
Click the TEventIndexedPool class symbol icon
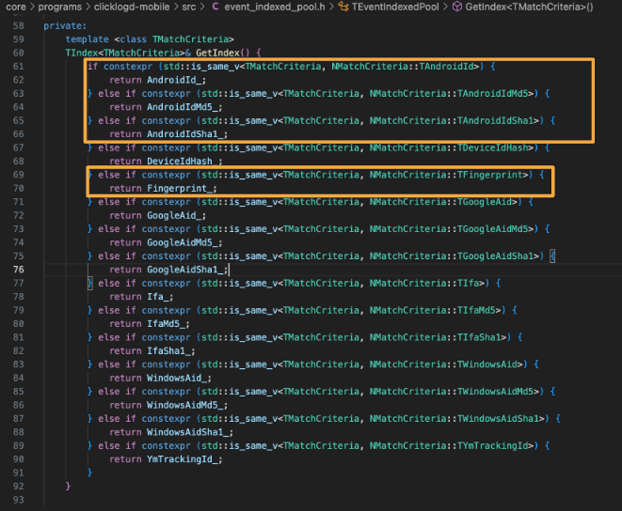click(343, 7)
